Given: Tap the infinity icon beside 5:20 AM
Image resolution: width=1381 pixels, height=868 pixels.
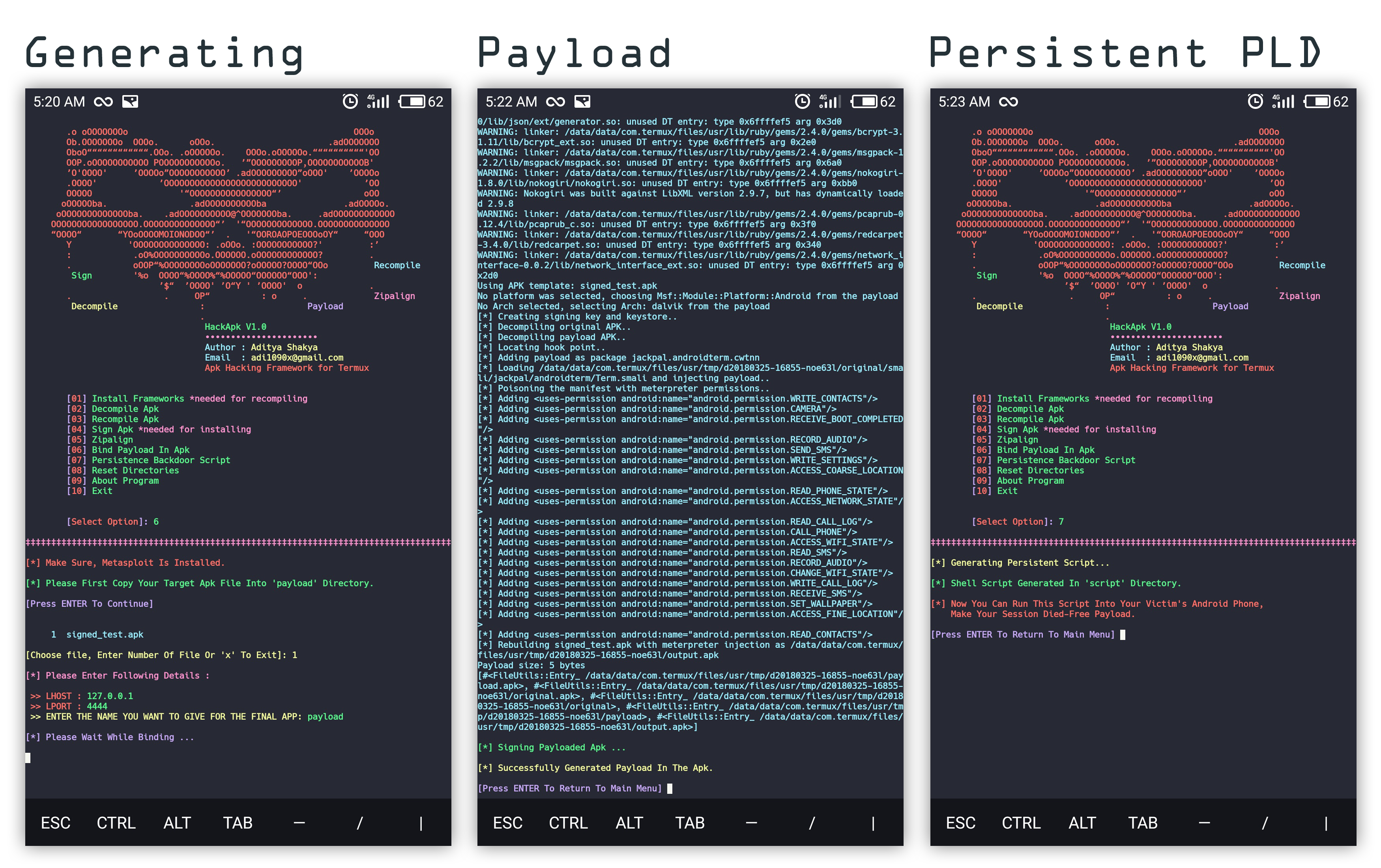Looking at the screenshot, I should [x=103, y=102].
